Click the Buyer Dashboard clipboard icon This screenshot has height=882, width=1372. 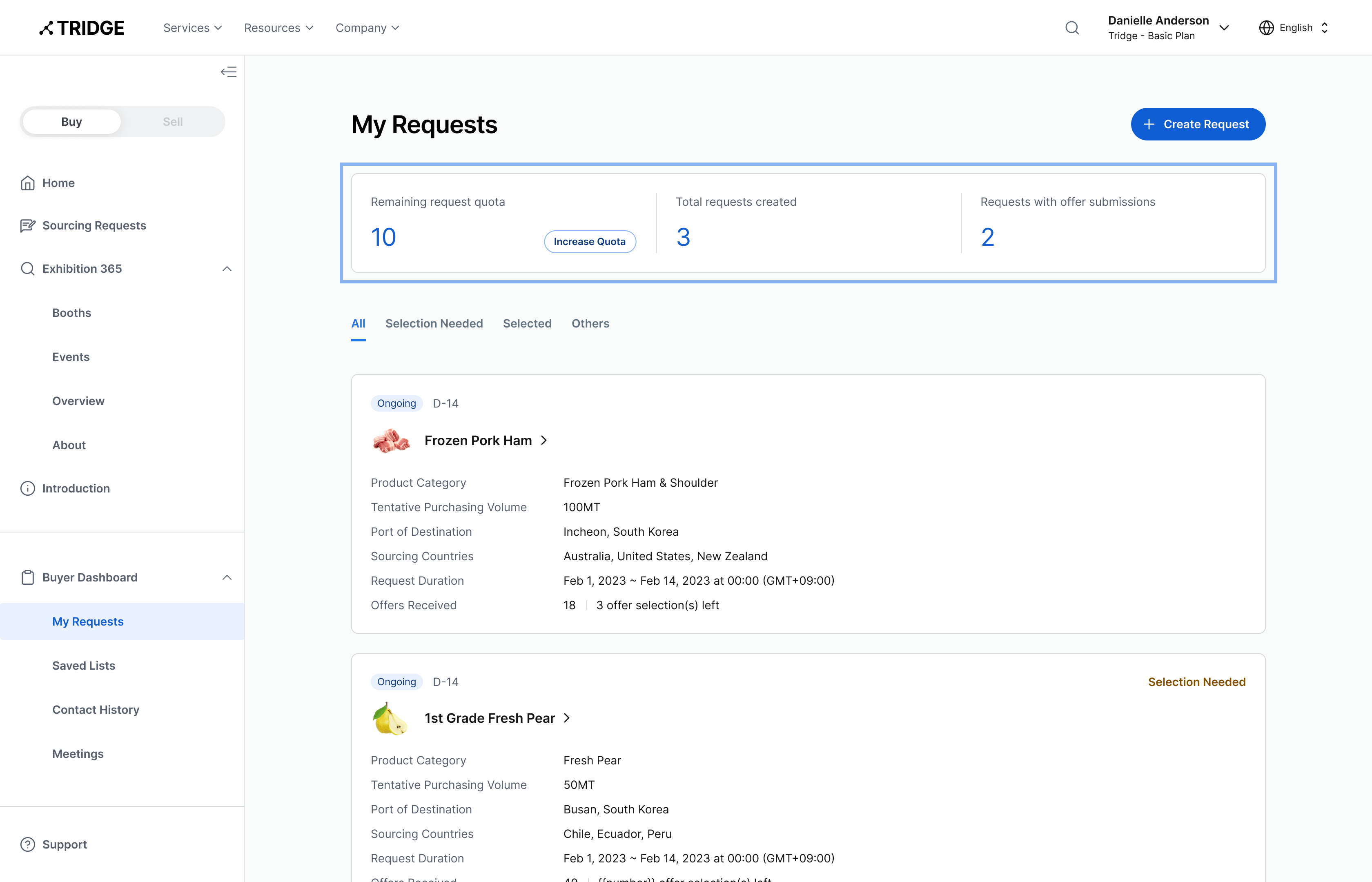[27, 577]
